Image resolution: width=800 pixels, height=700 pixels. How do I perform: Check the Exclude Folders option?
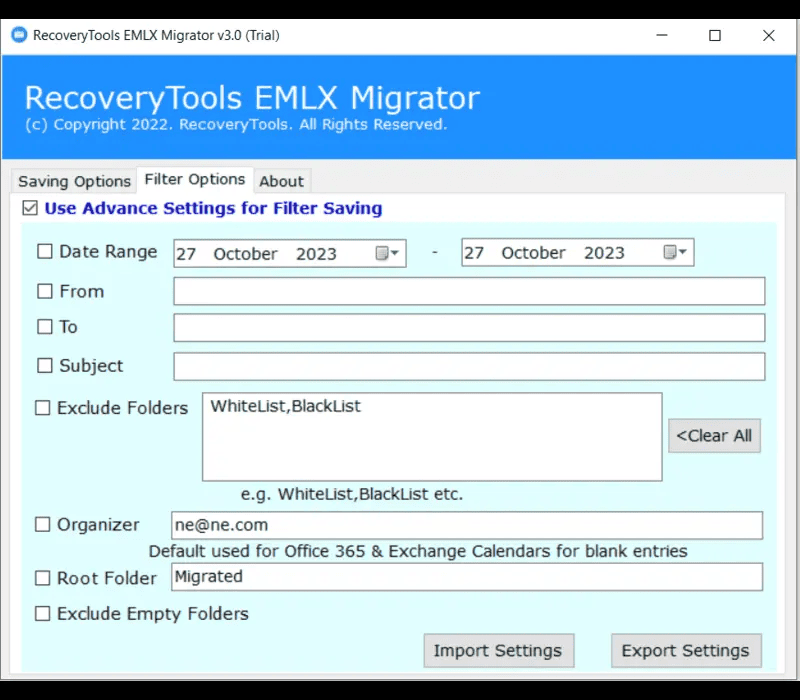[x=42, y=408]
